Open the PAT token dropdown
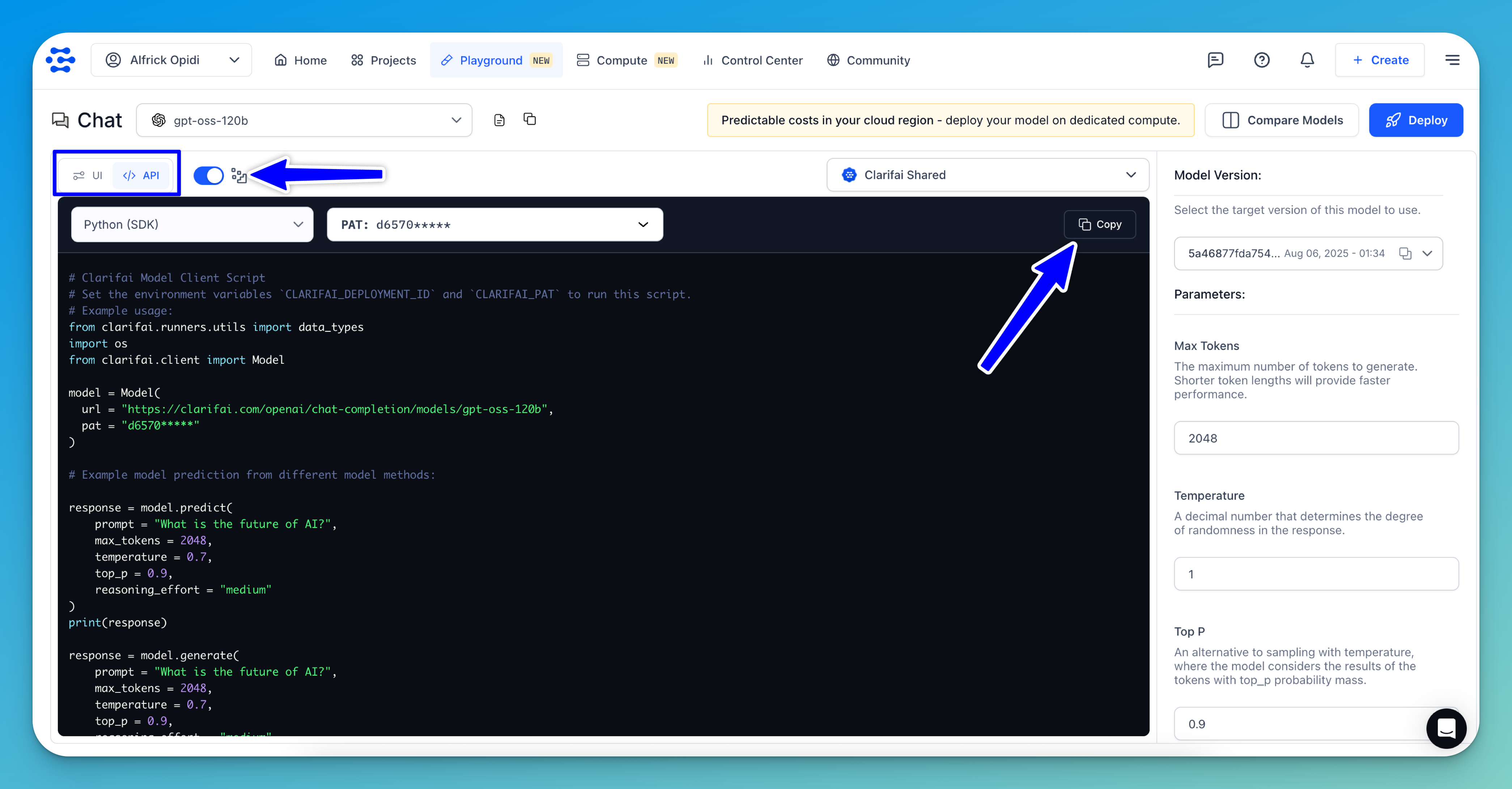The width and height of the screenshot is (1512, 789). pyautogui.click(x=495, y=224)
